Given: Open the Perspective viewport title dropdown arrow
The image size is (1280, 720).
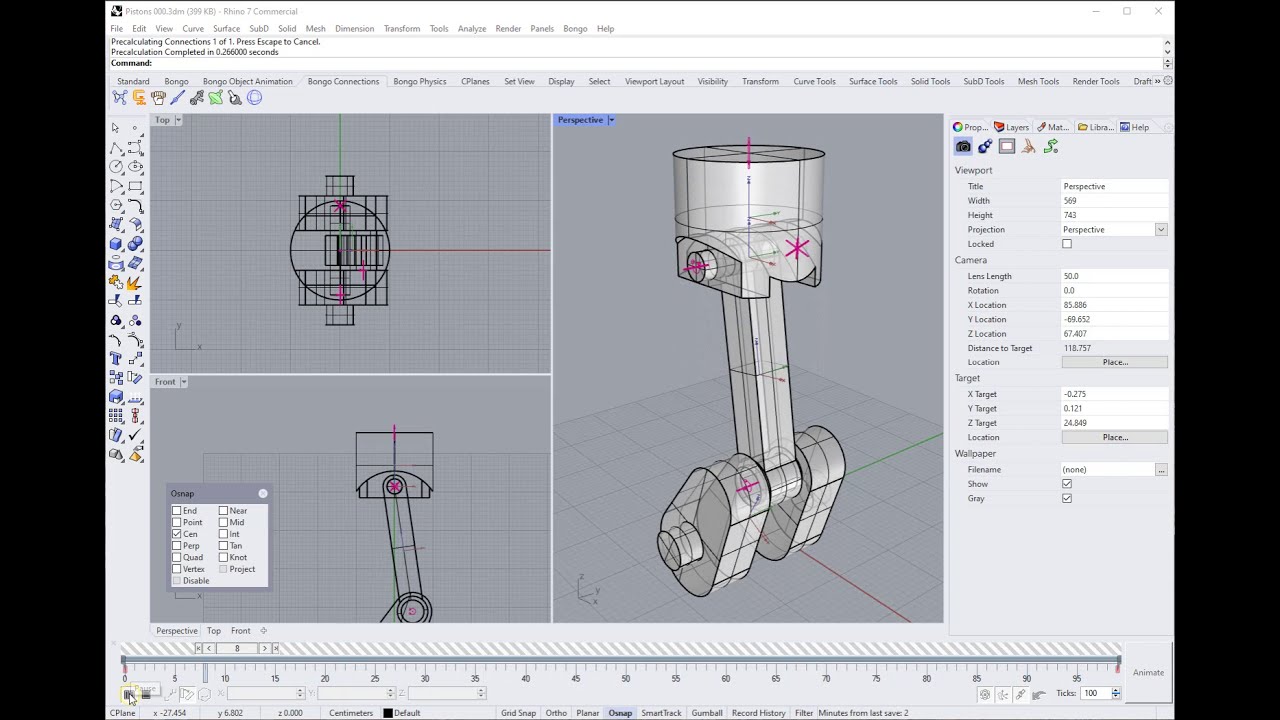Looking at the screenshot, I should (611, 120).
